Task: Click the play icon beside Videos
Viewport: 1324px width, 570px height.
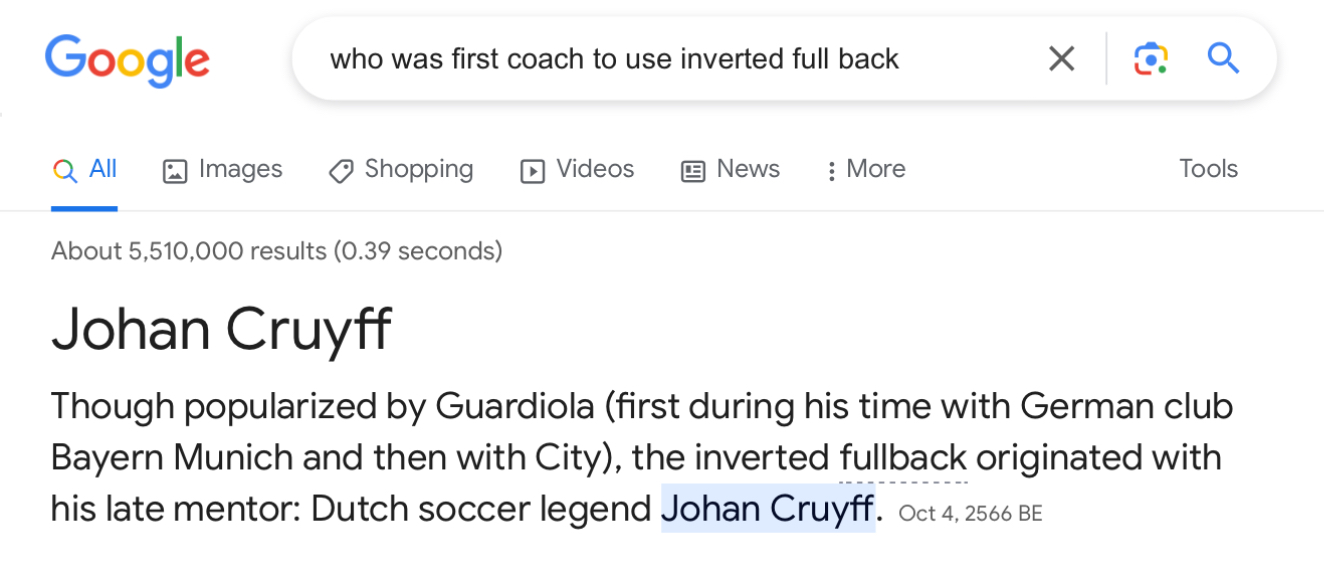Action: tap(533, 171)
